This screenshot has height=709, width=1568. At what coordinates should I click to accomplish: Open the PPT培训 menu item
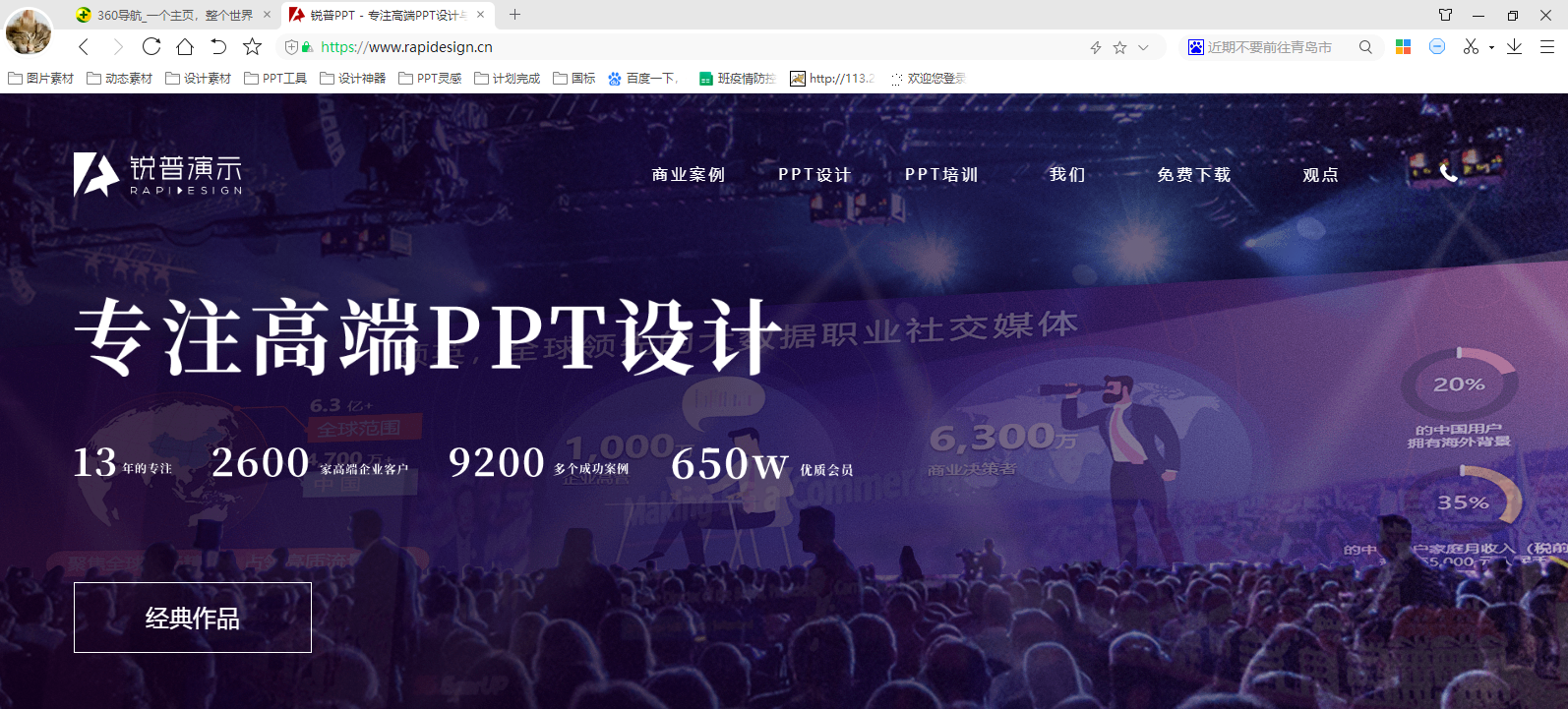tap(941, 175)
